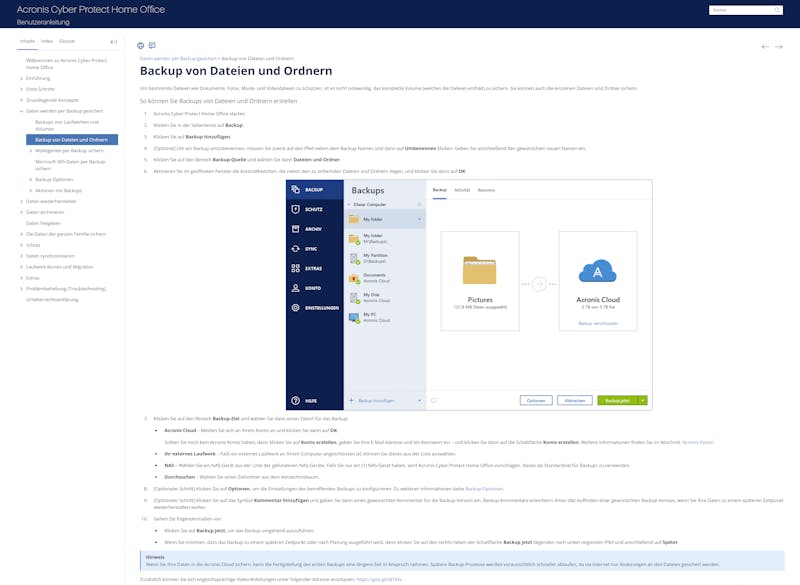Viewport: 800px width, 585px height.
Task: Open the Acronis Konto link in step 7
Action: 697,442
